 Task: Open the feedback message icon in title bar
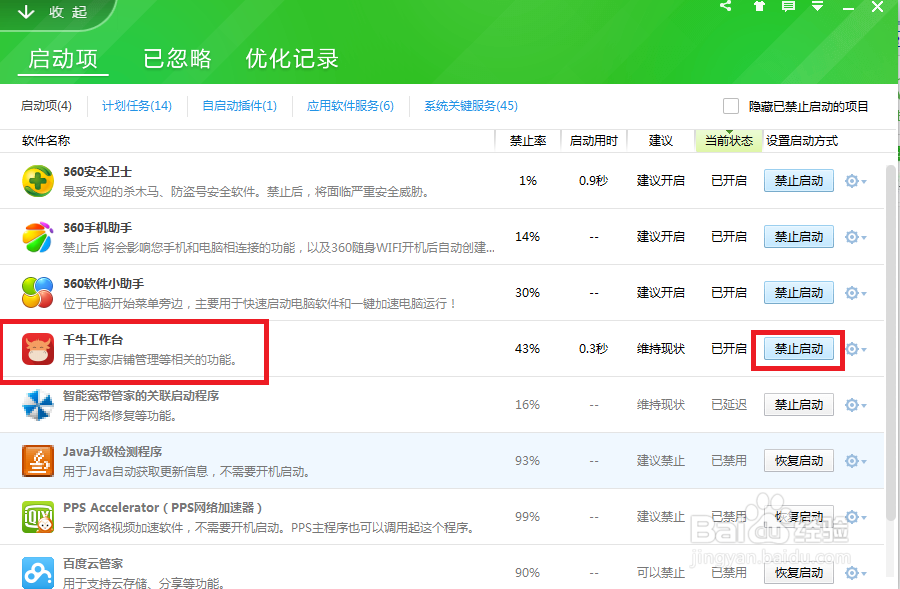click(788, 6)
